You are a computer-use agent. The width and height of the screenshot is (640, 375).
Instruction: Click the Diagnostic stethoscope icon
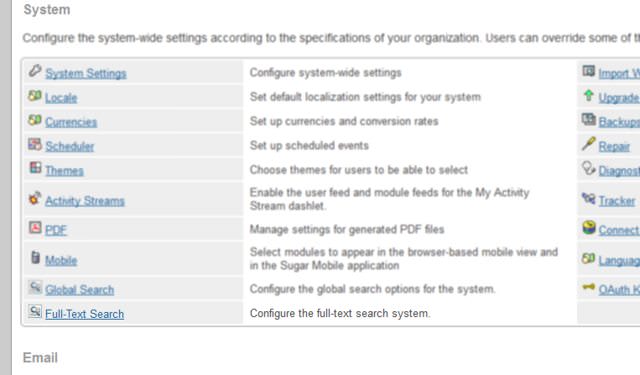click(589, 168)
